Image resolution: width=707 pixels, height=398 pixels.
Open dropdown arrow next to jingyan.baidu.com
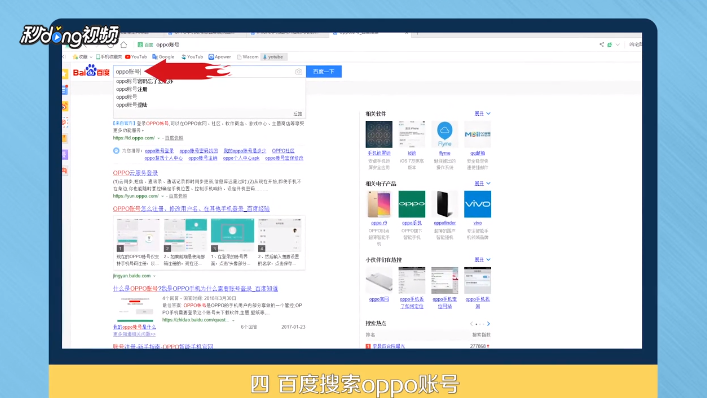point(155,276)
